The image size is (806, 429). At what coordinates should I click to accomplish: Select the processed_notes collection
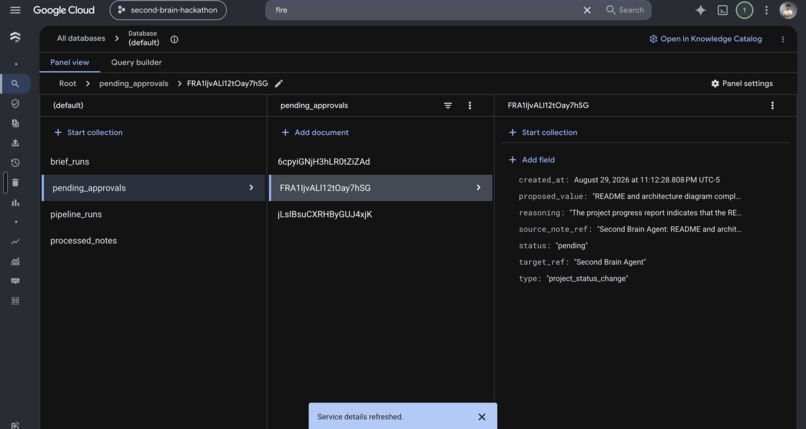pos(154,240)
